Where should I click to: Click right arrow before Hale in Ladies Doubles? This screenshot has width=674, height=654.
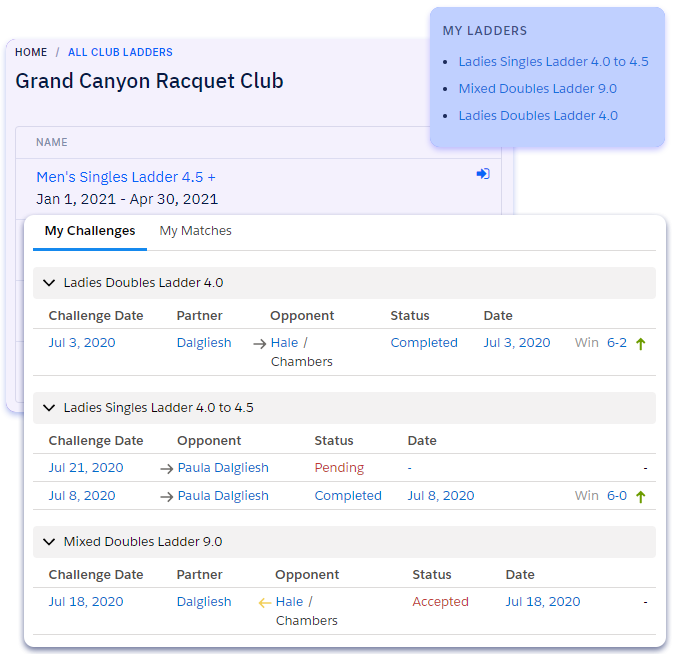[259, 343]
